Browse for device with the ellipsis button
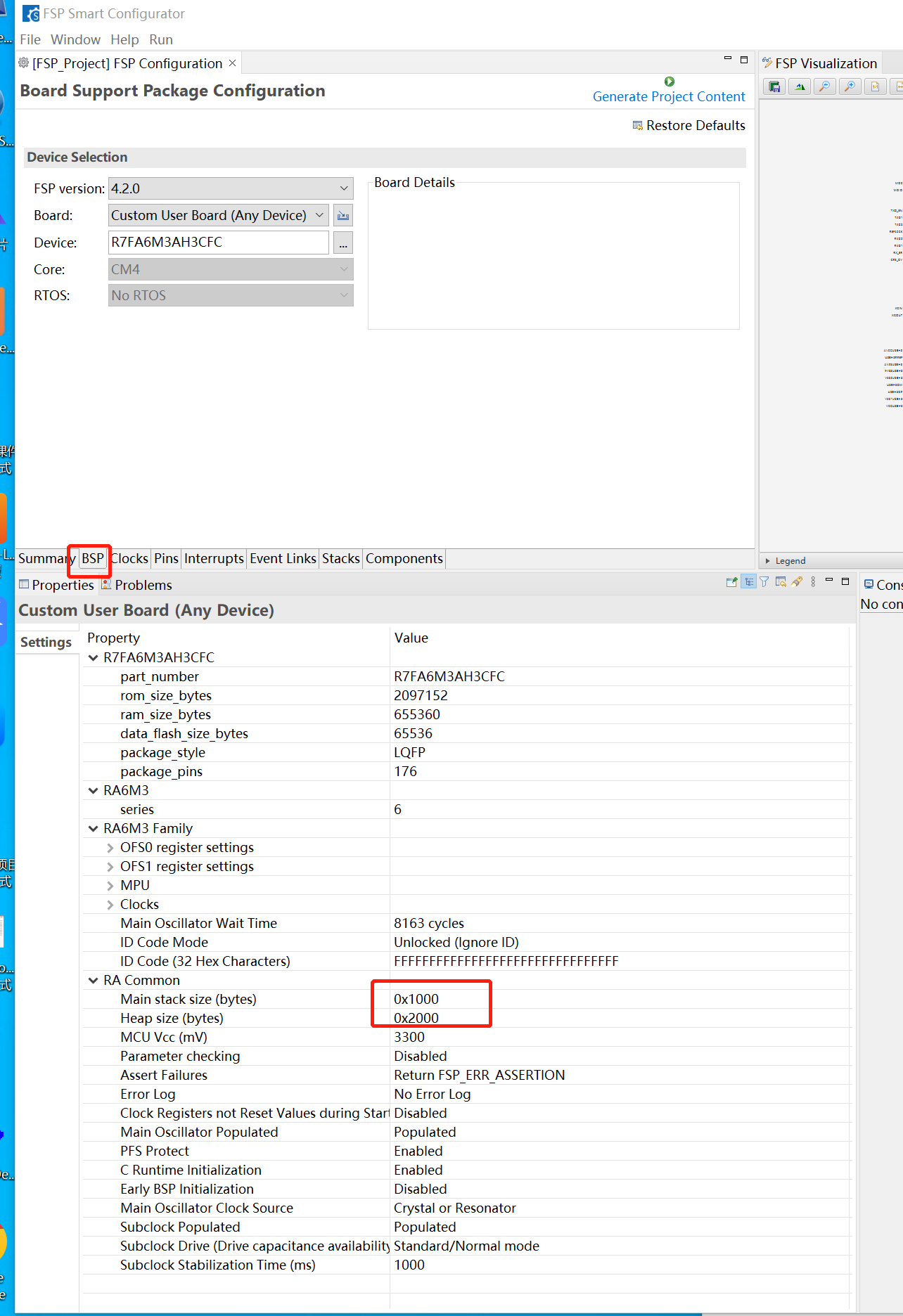This screenshot has height=1316, width=903. point(343,243)
